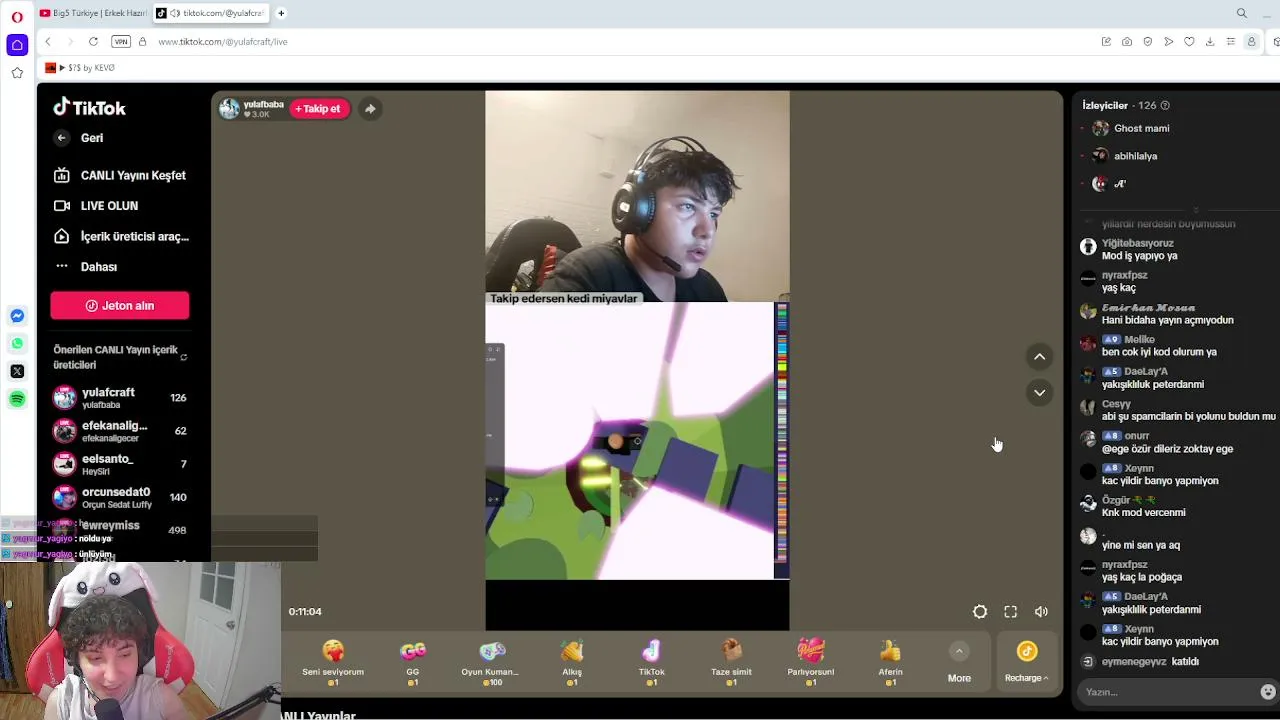Follow streamer with Takip et button
Screen dimensions: 1280x720
(319, 109)
